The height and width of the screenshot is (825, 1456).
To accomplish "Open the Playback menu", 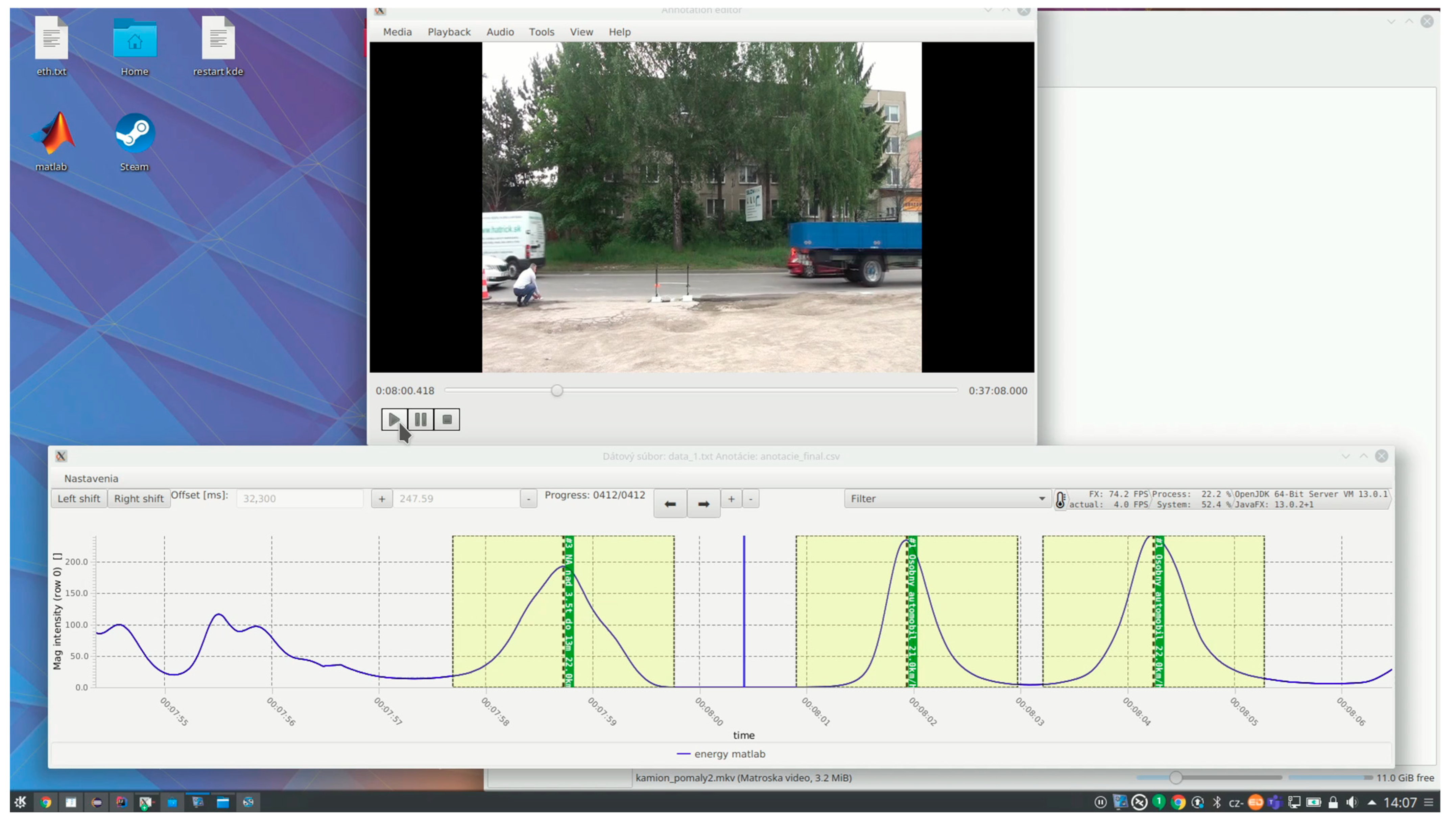I will click(449, 32).
